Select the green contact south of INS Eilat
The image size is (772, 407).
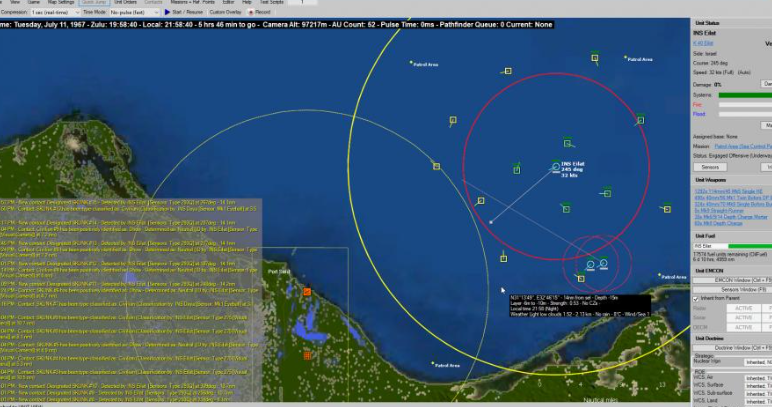pos(566,209)
